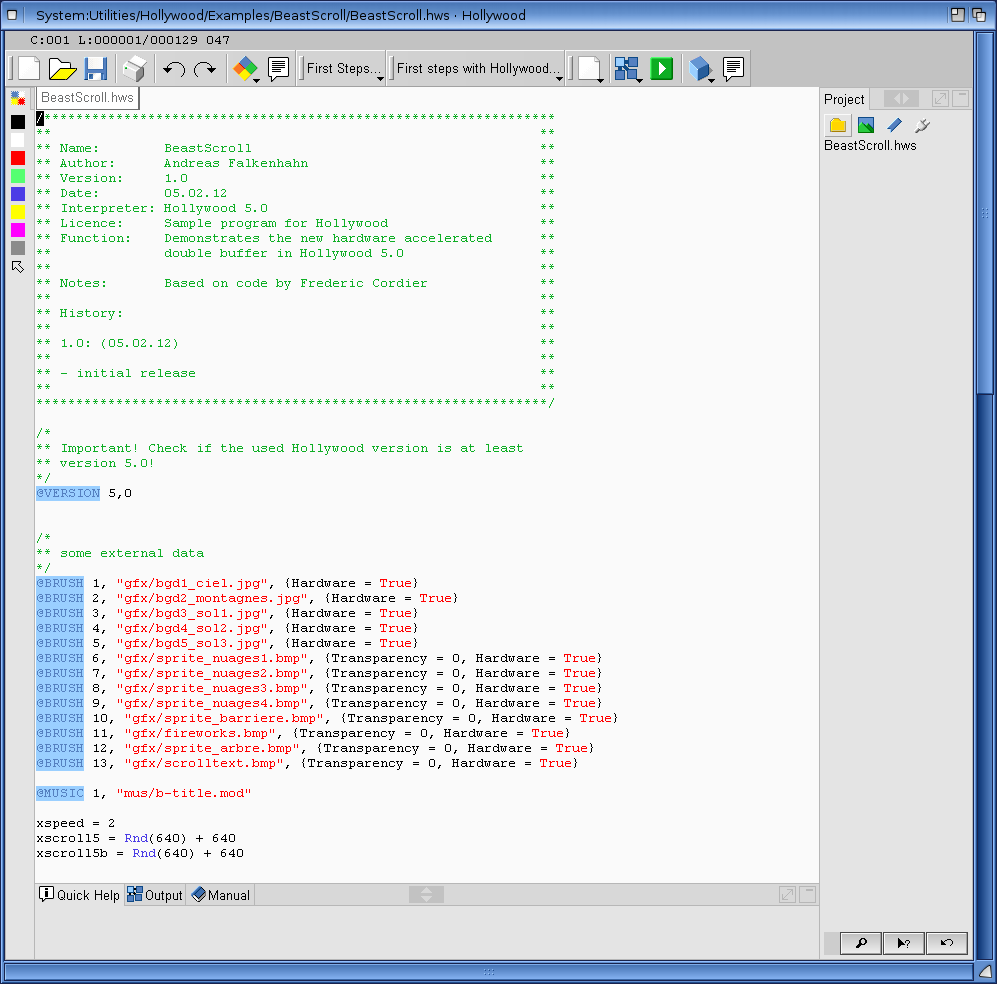Select BeastScroll.hws in the Project list
The height and width of the screenshot is (984, 997).
pos(870,146)
